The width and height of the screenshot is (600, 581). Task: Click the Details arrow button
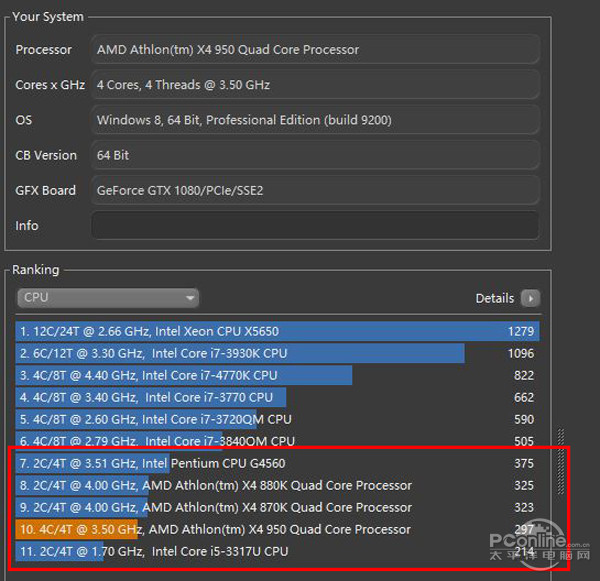530,298
